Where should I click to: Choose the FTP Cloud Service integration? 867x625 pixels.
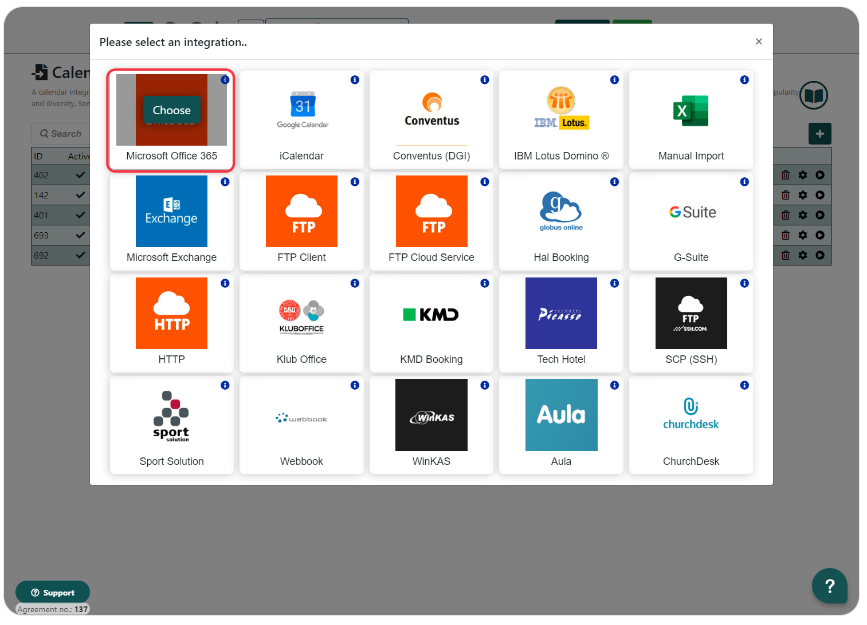(x=431, y=221)
